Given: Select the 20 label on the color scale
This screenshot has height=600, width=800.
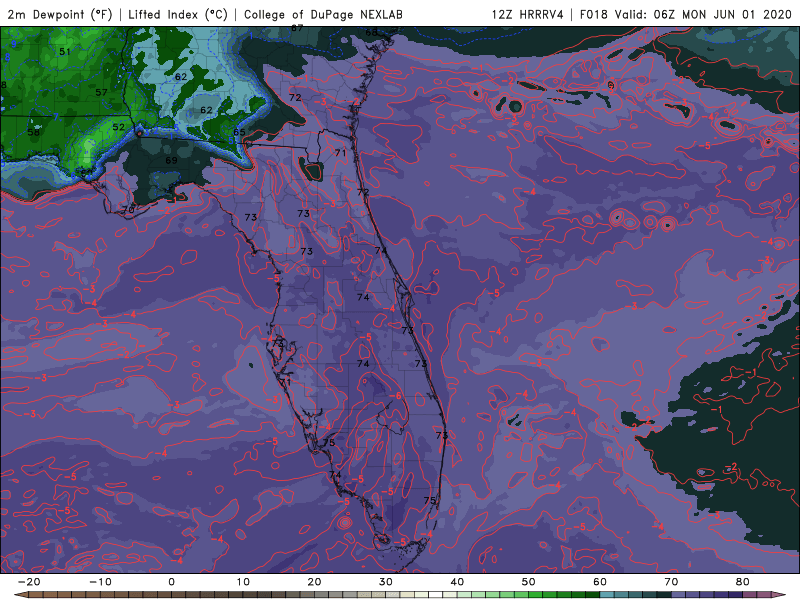Looking at the screenshot, I should point(314,582).
